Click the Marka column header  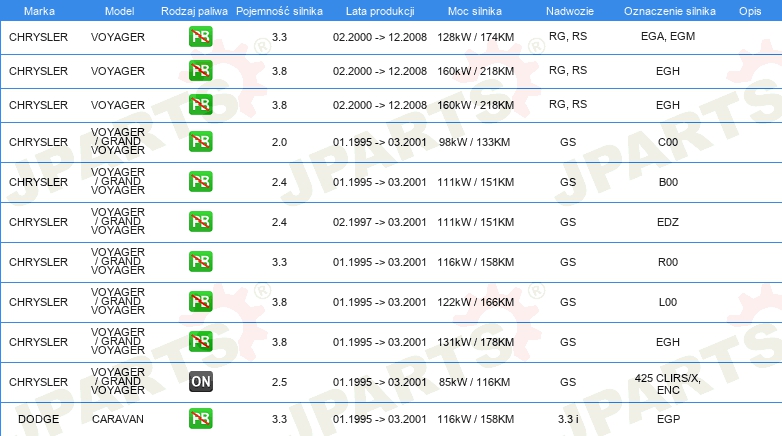click(39, 11)
